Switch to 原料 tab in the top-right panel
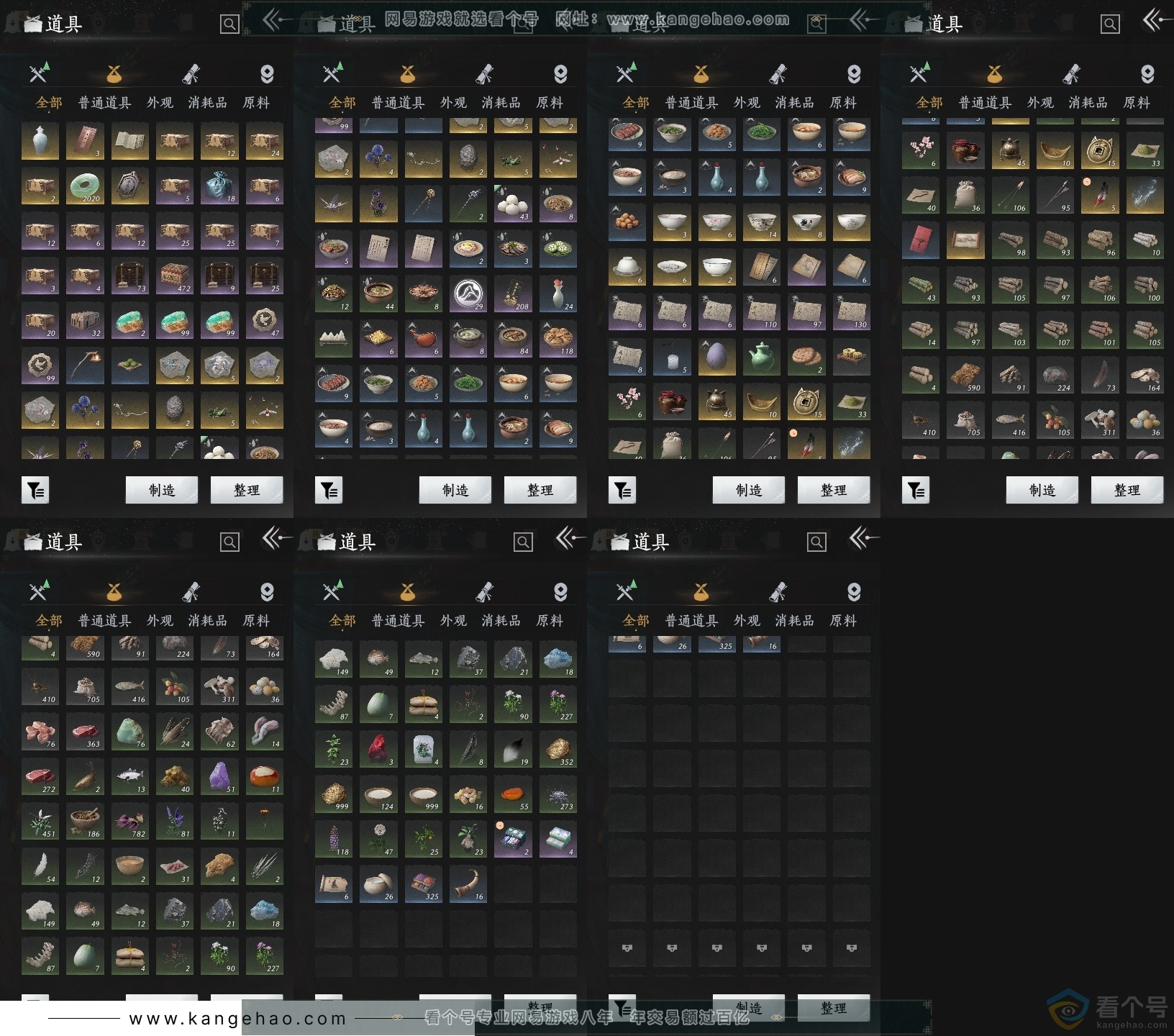This screenshot has width=1174, height=1036. tap(1137, 103)
